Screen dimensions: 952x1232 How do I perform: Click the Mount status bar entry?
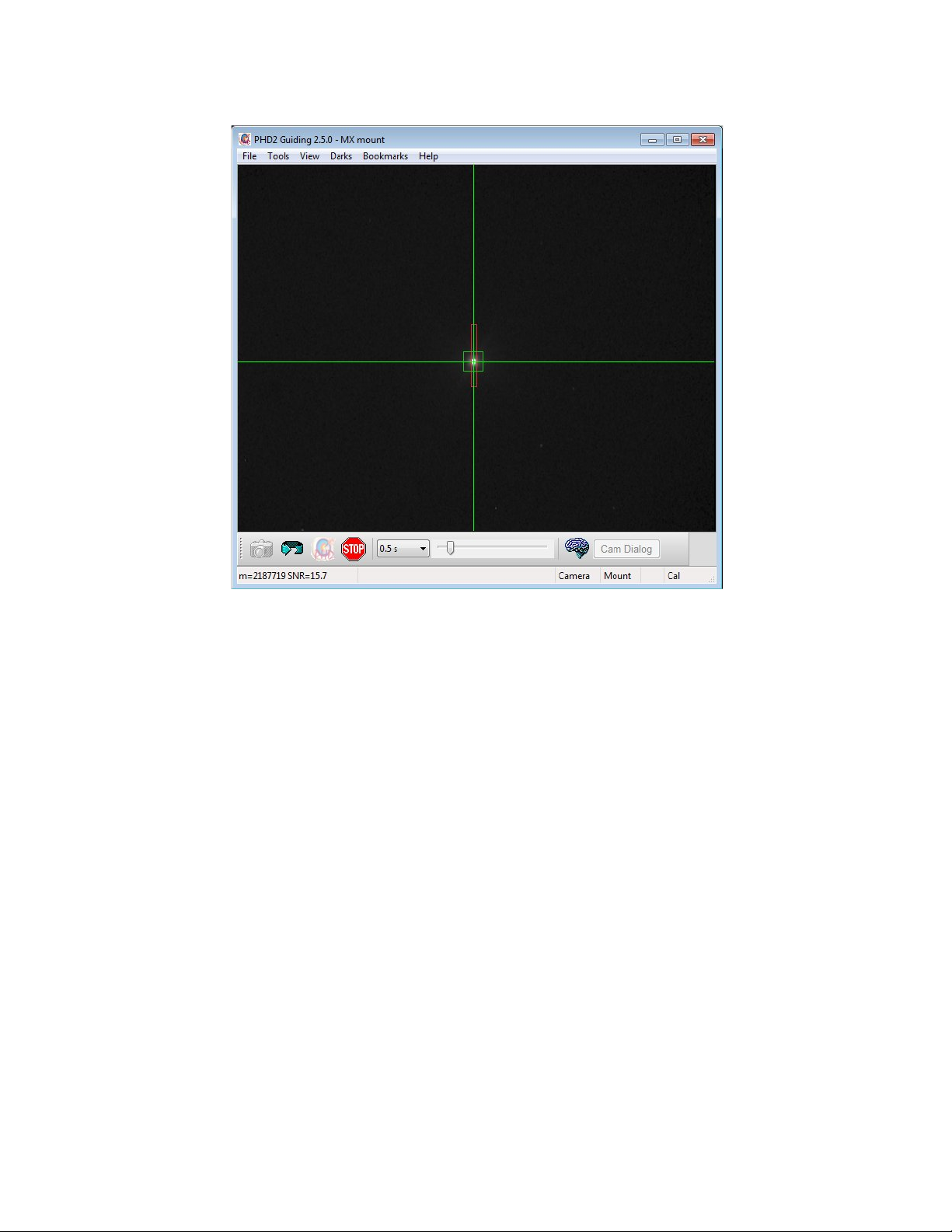pos(618,576)
